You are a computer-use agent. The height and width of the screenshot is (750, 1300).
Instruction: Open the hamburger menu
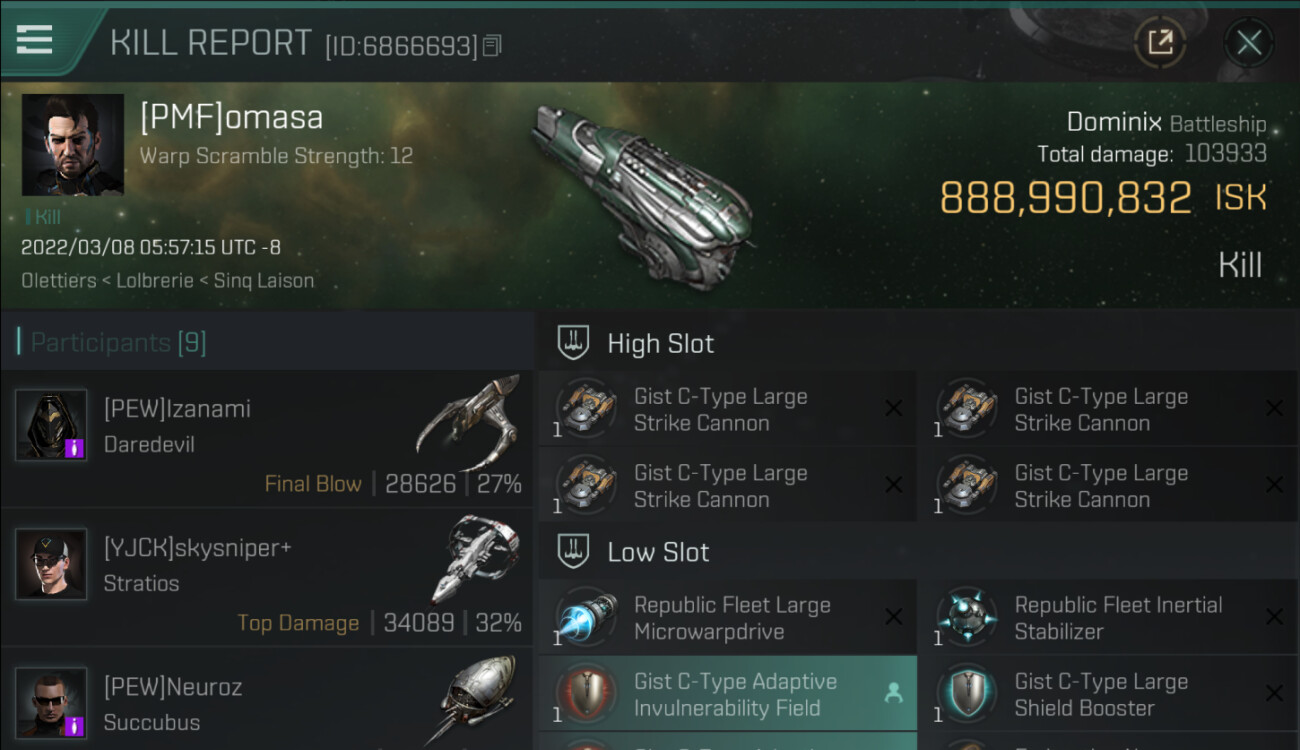[x=34, y=40]
